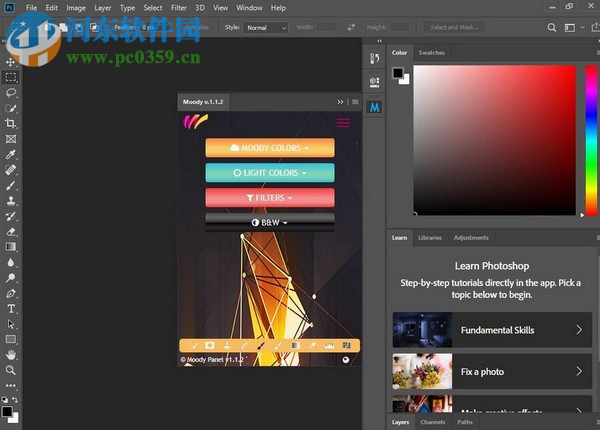This screenshot has width=603, height=436.
Task: Open the Fundamental Skills tutorial
Action: pyautogui.click(x=492, y=330)
